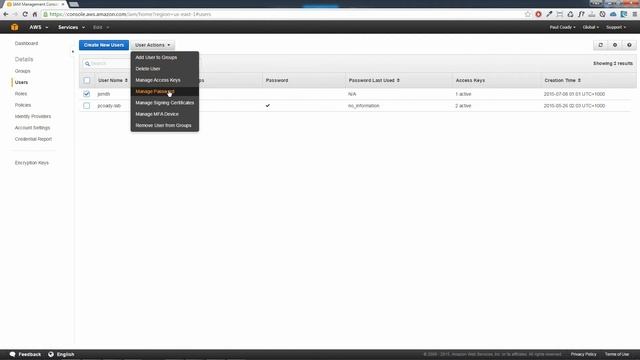Sort by Password Last Used column
The width and height of the screenshot is (640, 360).
point(374,80)
